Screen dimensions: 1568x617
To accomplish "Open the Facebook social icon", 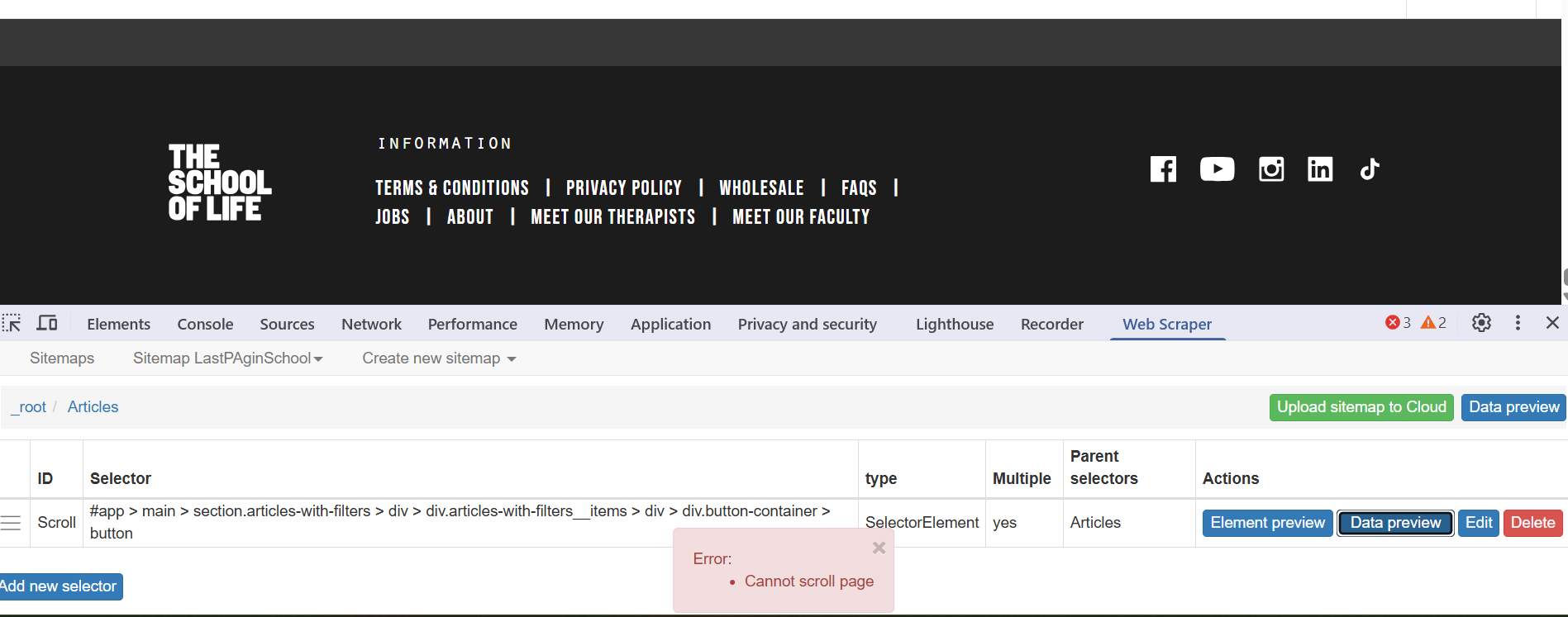I will (x=1163, y=169).
